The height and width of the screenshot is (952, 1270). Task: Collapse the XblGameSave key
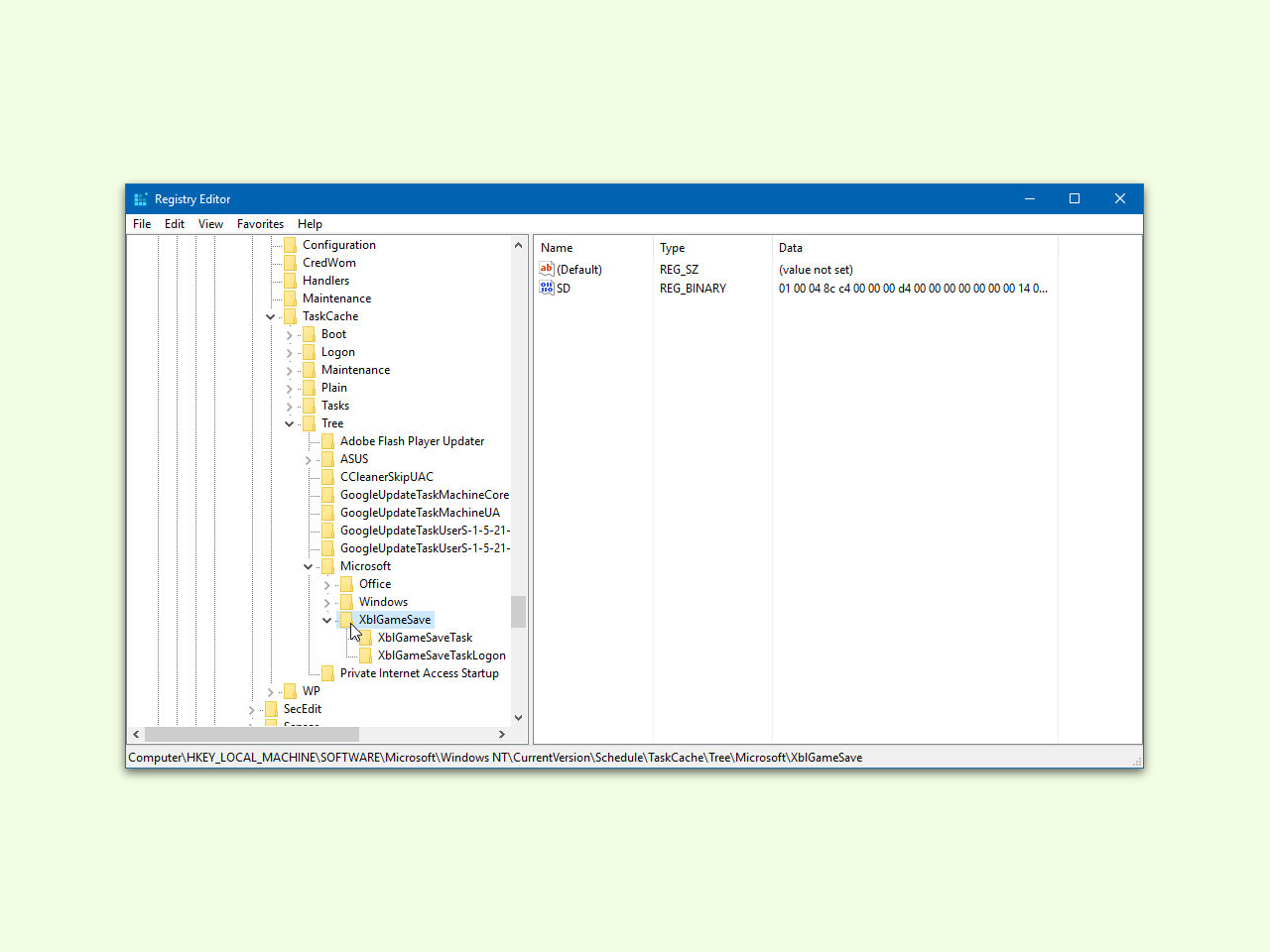[x=326, y=621]
